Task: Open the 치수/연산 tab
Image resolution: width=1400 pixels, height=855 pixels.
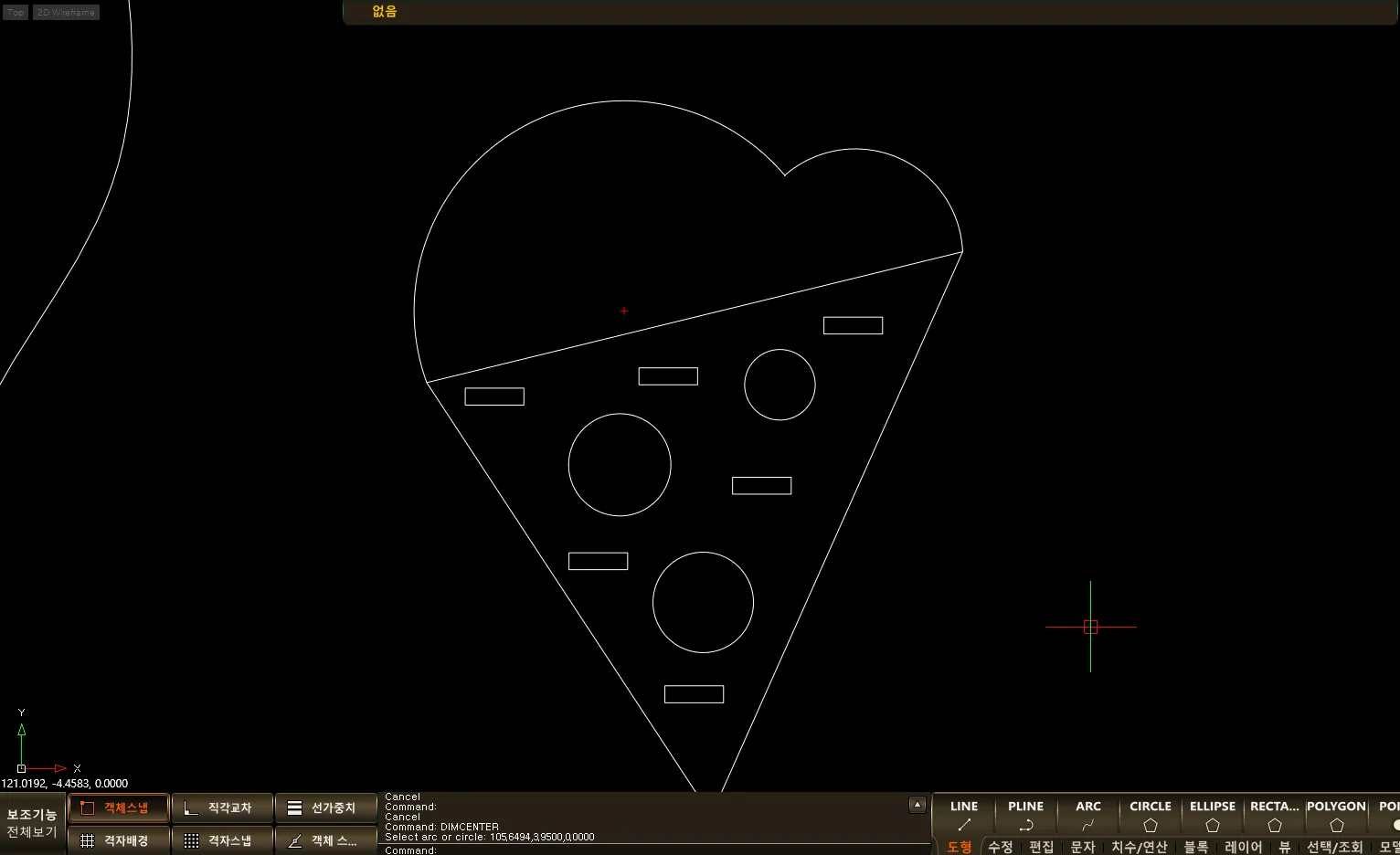Action: [x=1139, y=847]
